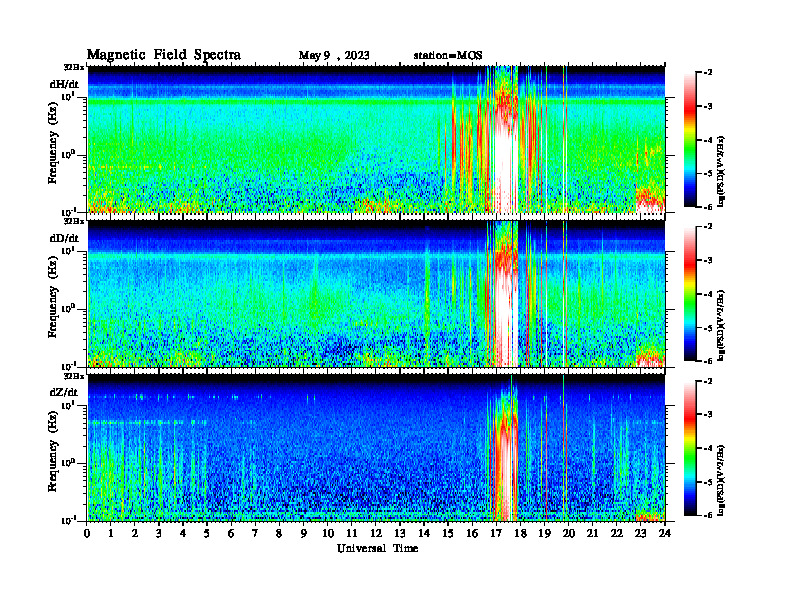
Task: Click the hour "13" tick on time axis
Action: (x=400, y=534)
